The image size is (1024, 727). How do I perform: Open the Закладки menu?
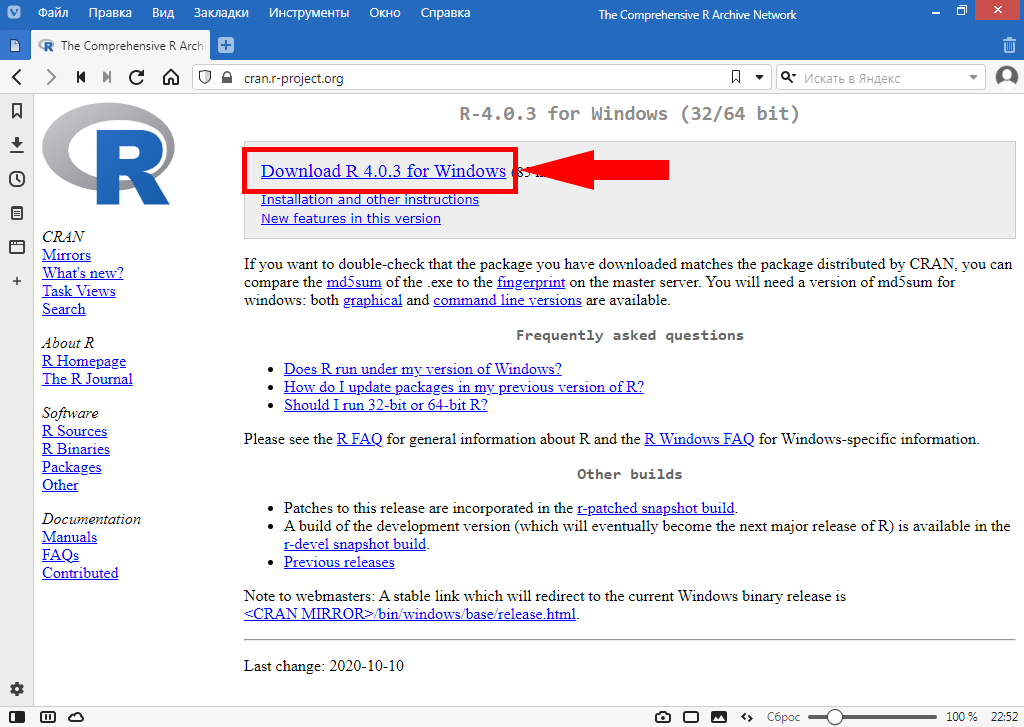point(222,14)
